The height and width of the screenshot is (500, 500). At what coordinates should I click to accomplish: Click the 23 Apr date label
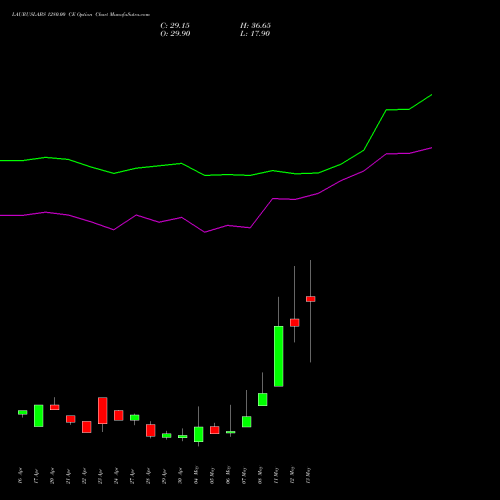coord(100,476)
